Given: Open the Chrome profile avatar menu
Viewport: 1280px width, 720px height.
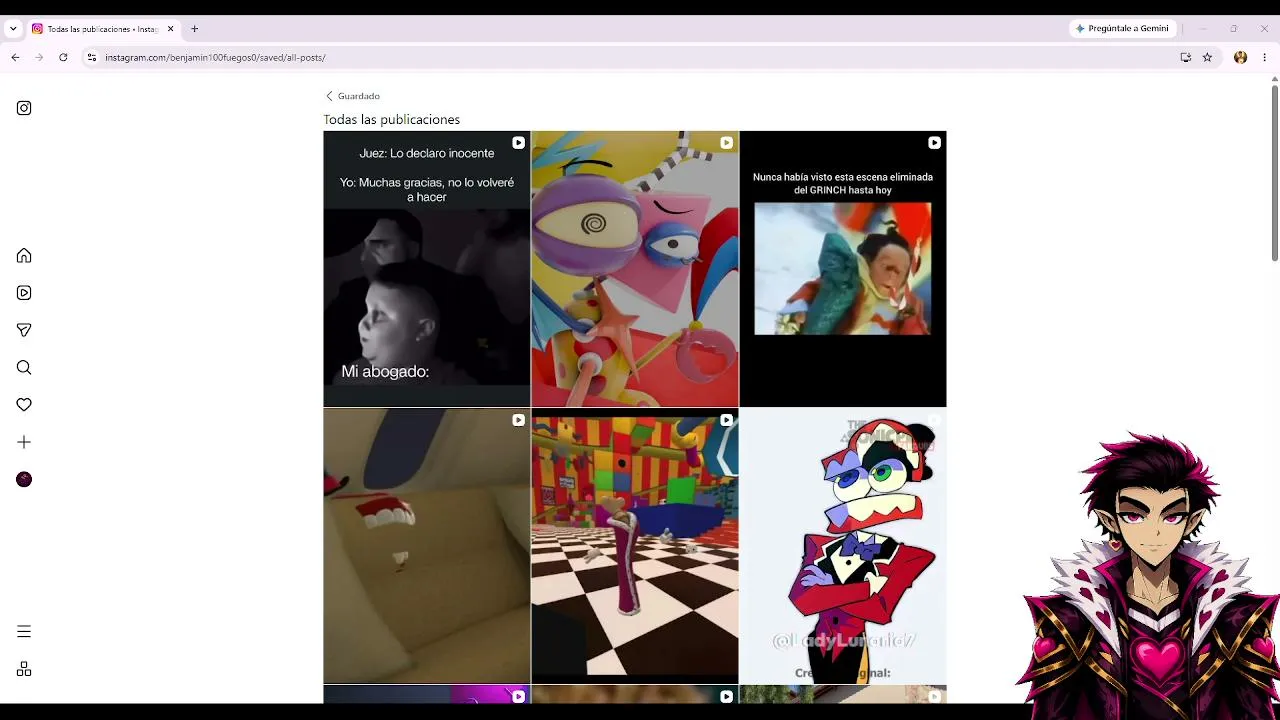Looking at the screenshot, I should [x=1241, y=58].
